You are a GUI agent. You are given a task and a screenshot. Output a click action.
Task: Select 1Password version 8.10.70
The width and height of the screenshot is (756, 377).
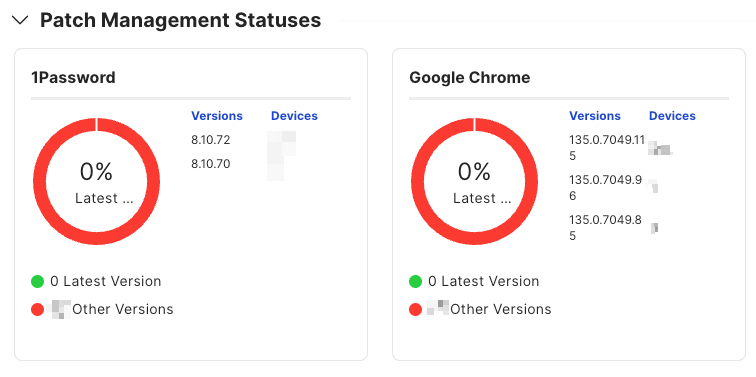coord(211,164)
